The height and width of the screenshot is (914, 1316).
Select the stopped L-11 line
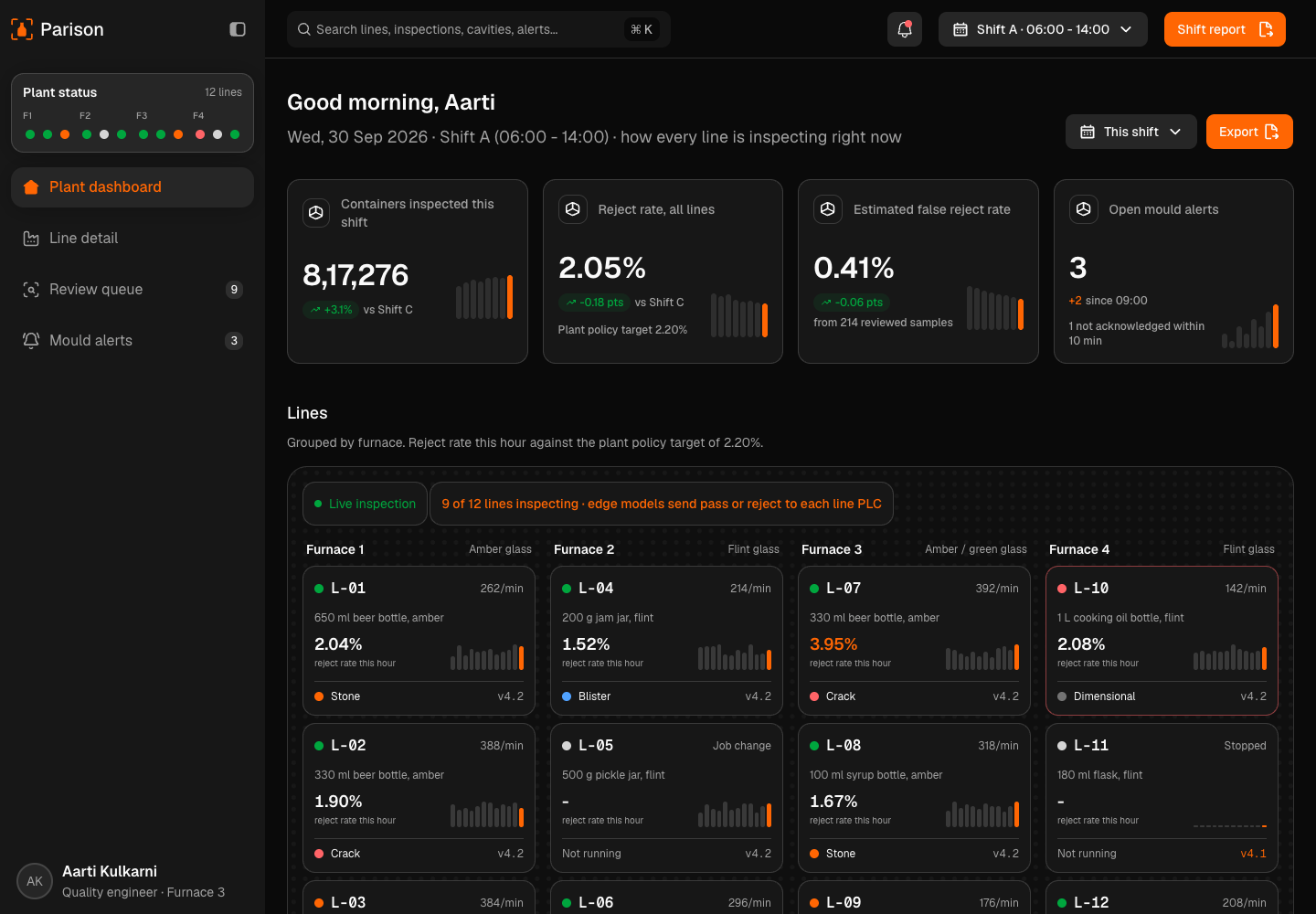(x=1162, y=798)
